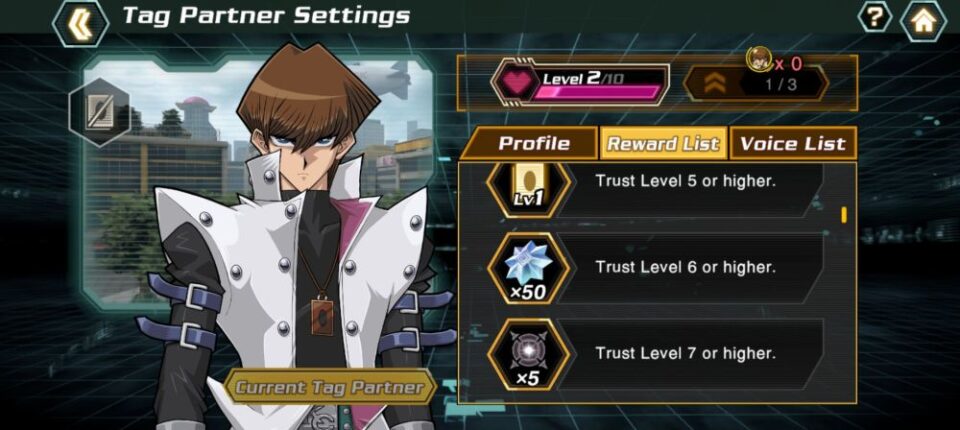Select the x5 orb reward icon
The height and width of the screenshot is (430, 960).
tap(528, 355)
